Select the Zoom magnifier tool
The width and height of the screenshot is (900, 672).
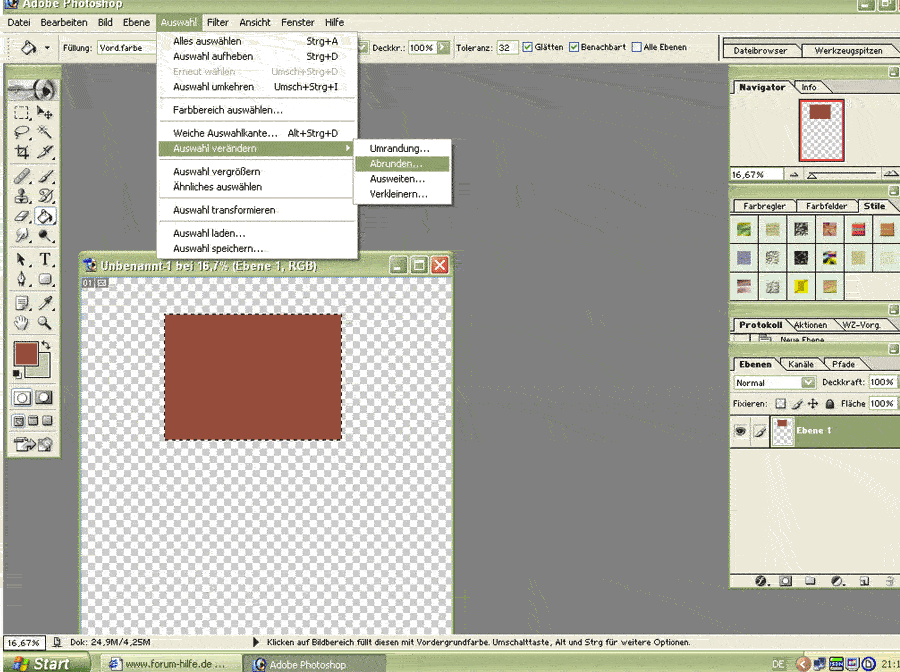coord(45,323)
